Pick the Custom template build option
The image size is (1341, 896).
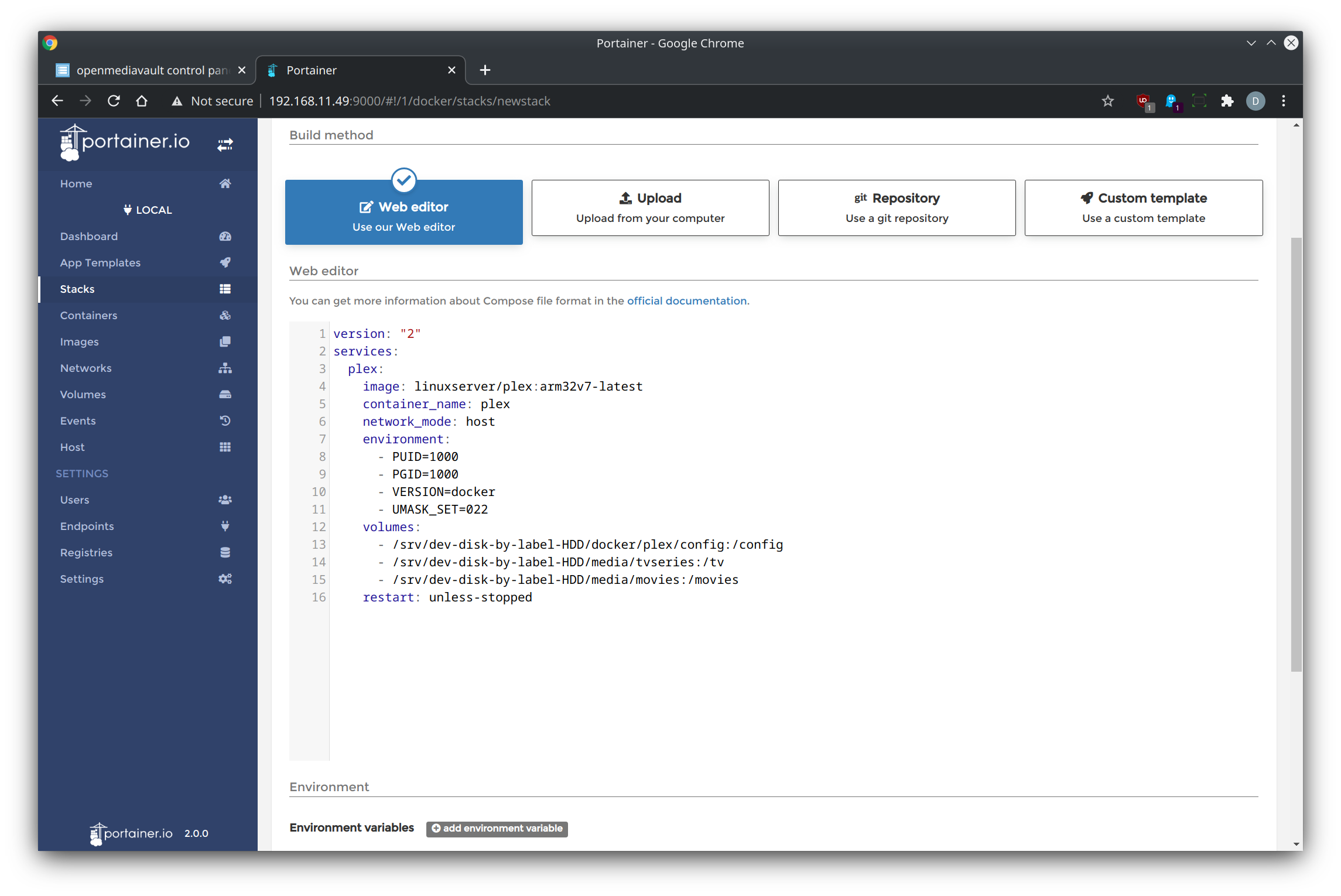click(x=1143, y=208)
